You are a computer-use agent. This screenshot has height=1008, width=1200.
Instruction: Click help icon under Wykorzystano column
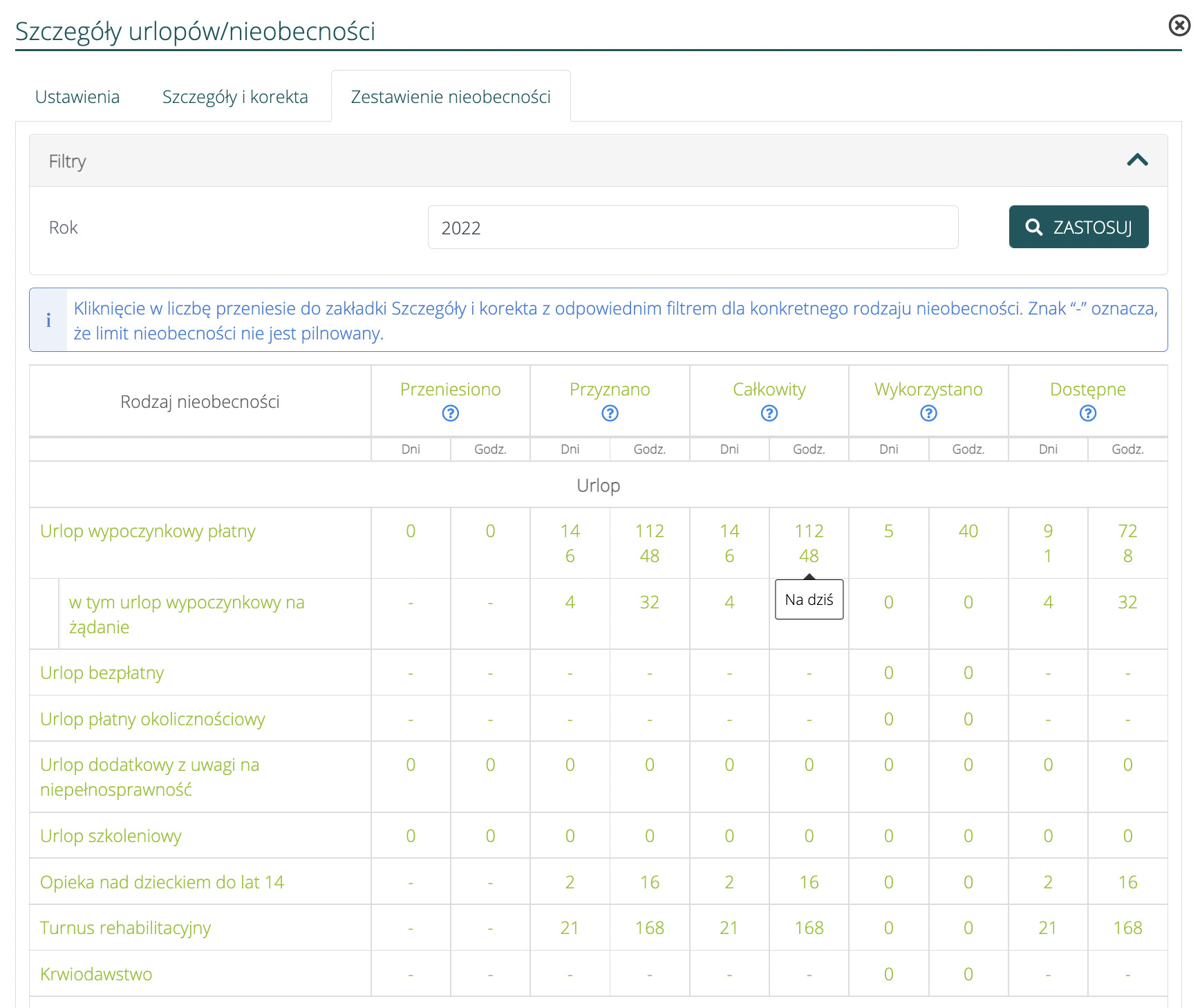pyautogui.click(x=928, y=413)
